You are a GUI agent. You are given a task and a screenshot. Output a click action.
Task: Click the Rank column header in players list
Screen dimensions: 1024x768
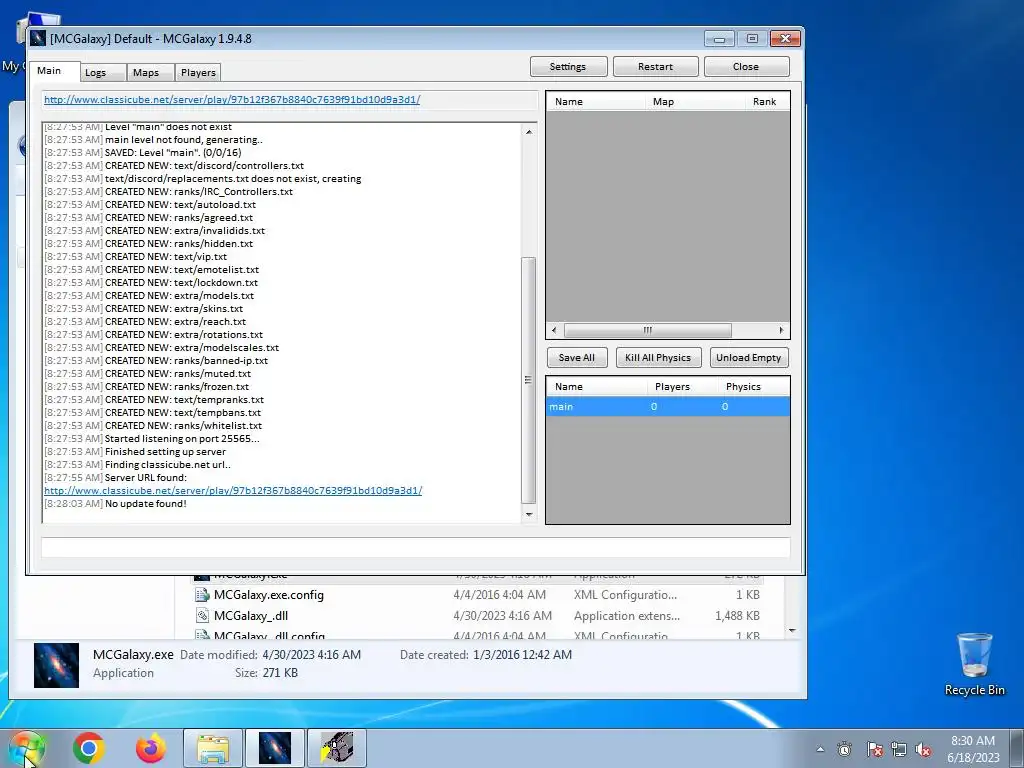coord(767,102)
